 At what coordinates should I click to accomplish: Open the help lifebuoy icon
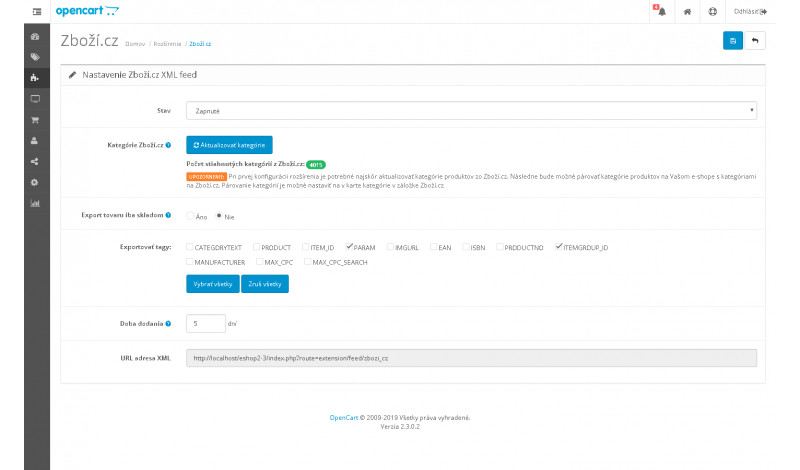tap(712, 12)
